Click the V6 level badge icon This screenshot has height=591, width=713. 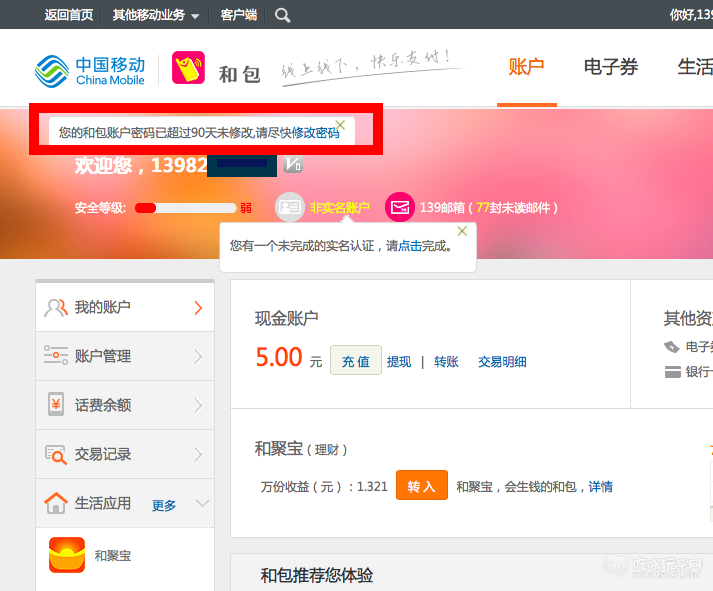coord(293,165)
